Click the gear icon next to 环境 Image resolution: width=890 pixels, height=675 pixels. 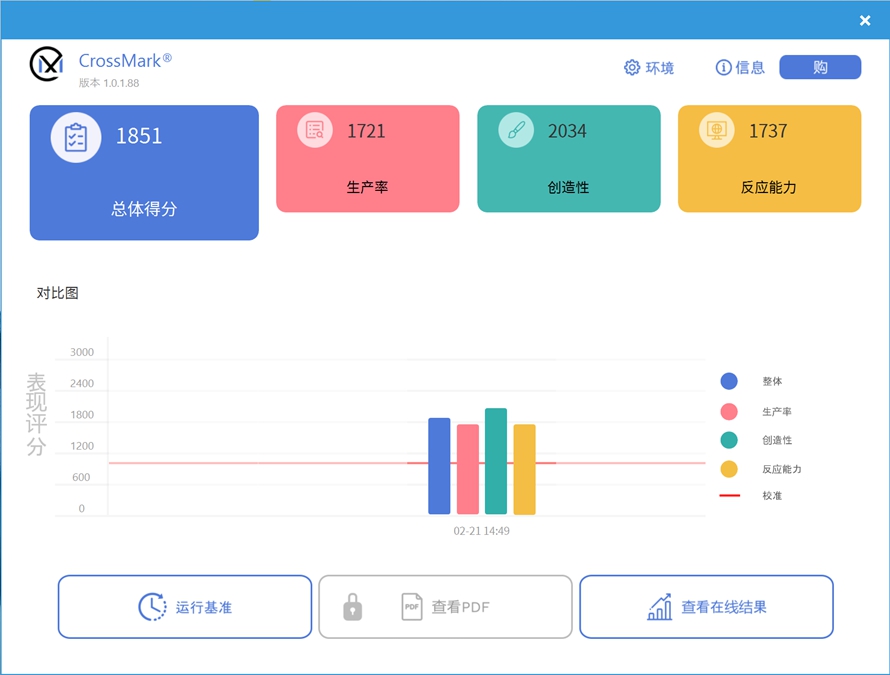point(632,67)
